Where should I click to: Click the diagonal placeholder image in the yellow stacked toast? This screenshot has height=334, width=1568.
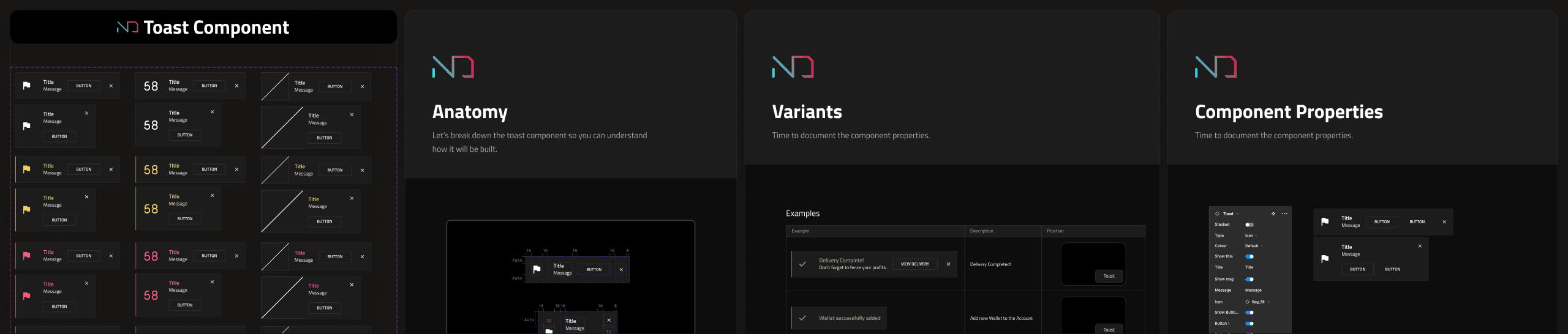282,211
